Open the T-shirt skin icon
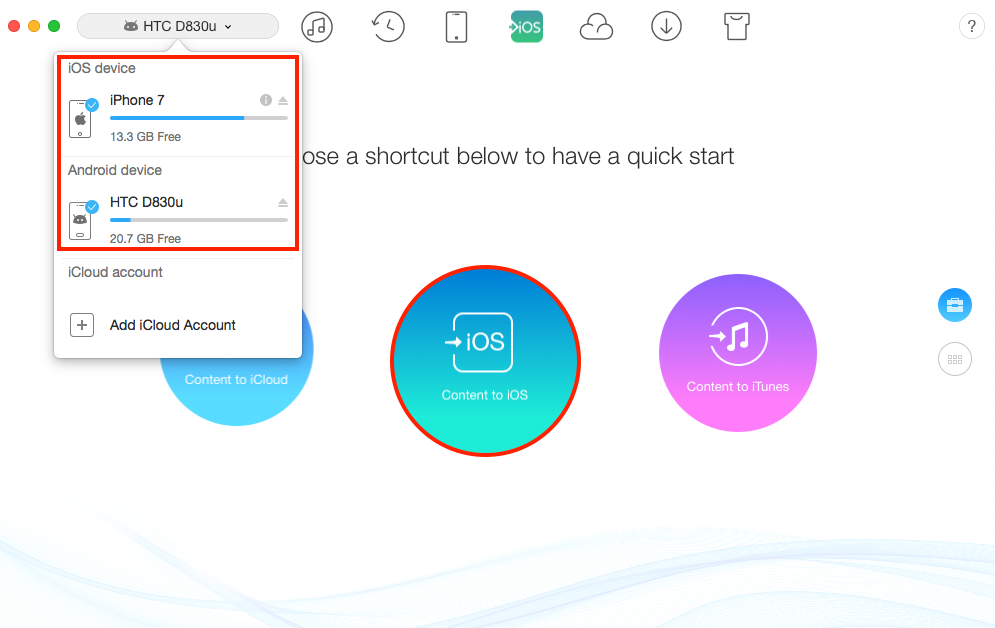Image resolution: width=995 pixels, height=628 pixels. [737, 27]
